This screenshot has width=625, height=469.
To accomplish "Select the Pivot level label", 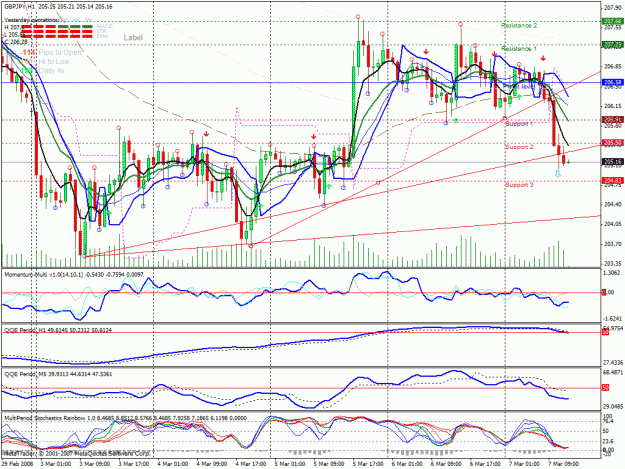I will [x=519, y=86].
